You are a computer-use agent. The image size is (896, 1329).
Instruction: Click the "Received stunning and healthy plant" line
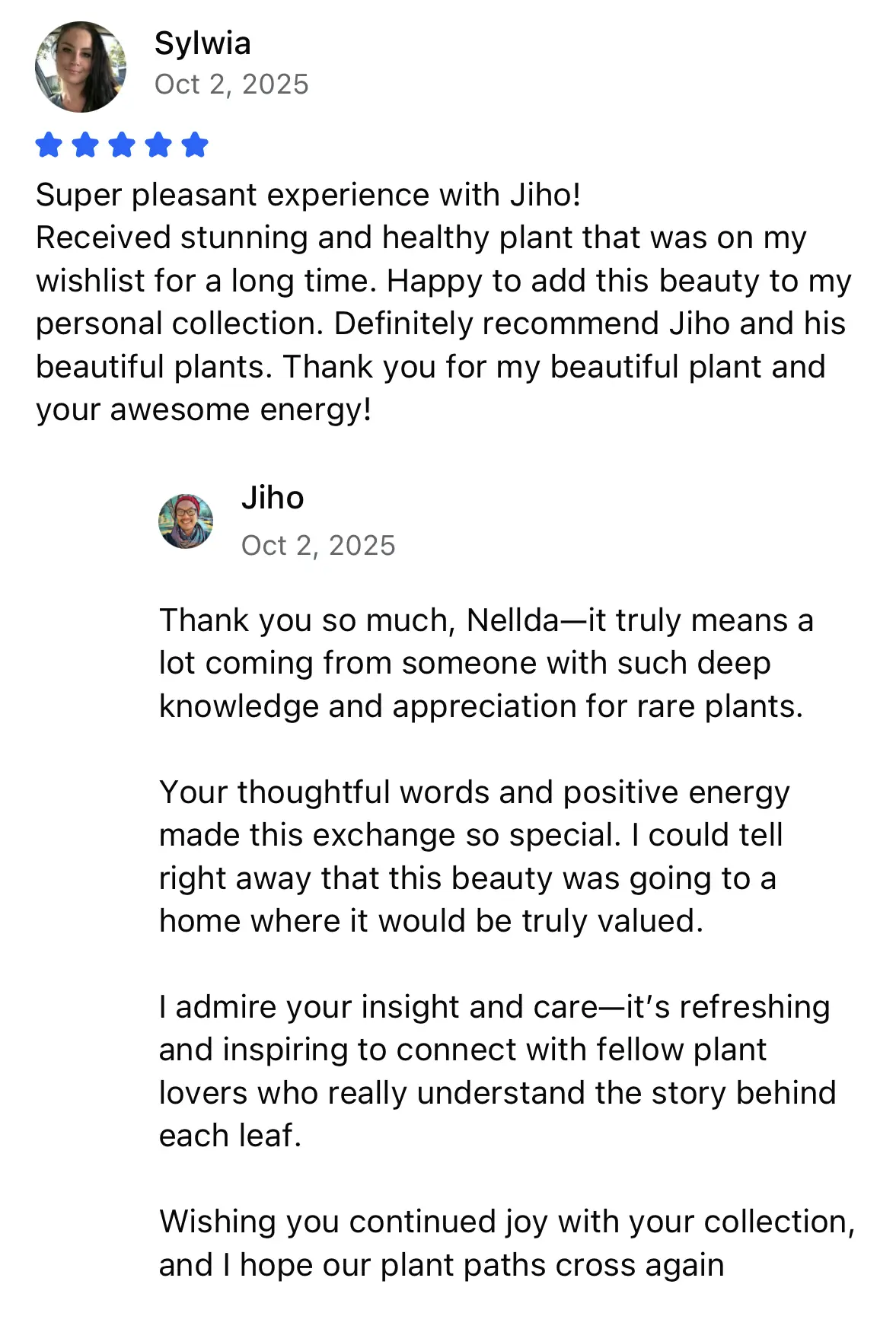tap(420, 237)
